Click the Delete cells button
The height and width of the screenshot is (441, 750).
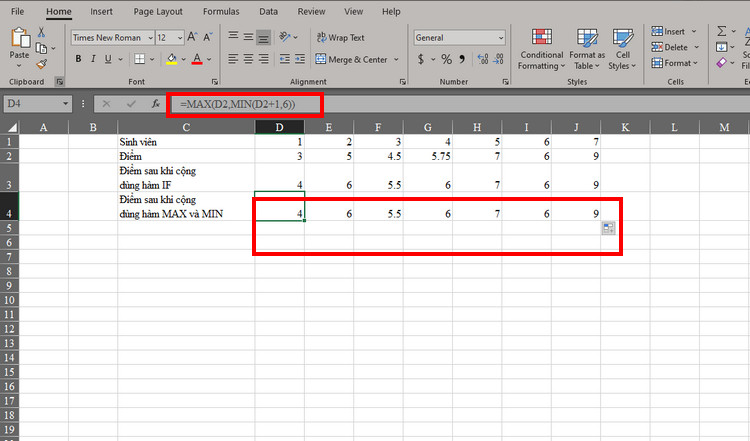coord(670,47)
